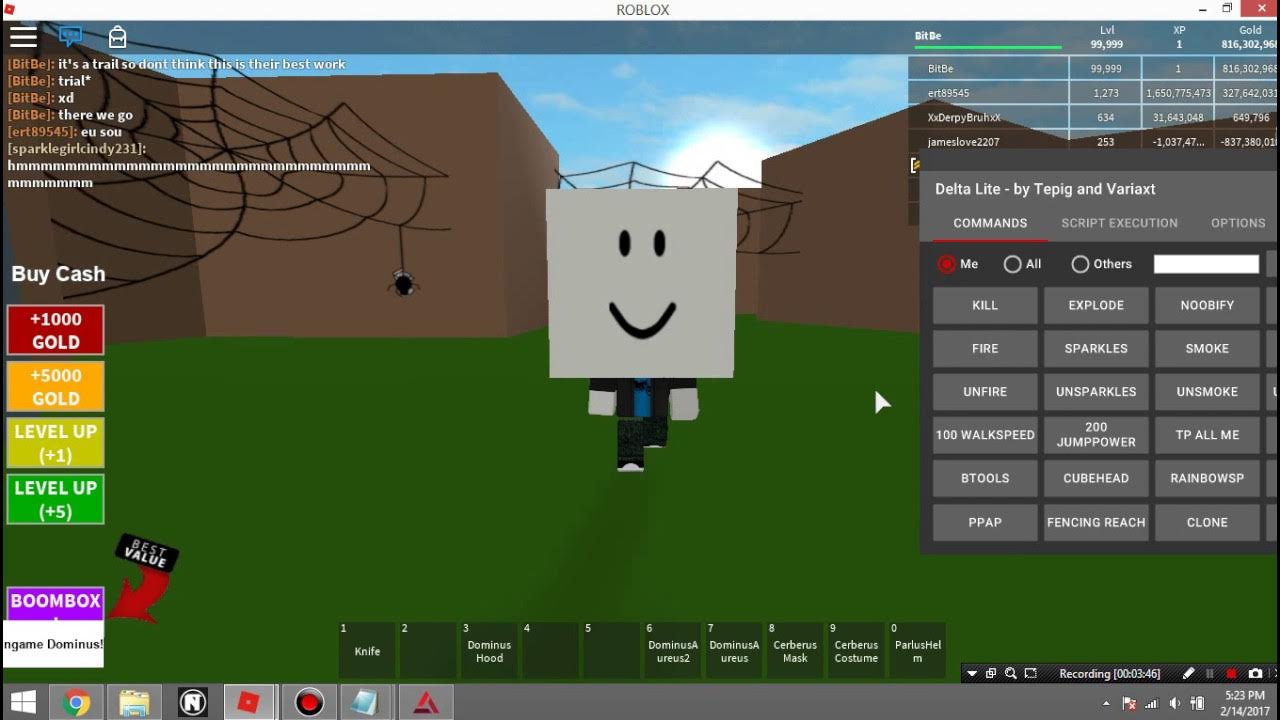Click the 200 JUMPPOWER button
The width and height of the screenshot is (1280, 720).
1096,435
